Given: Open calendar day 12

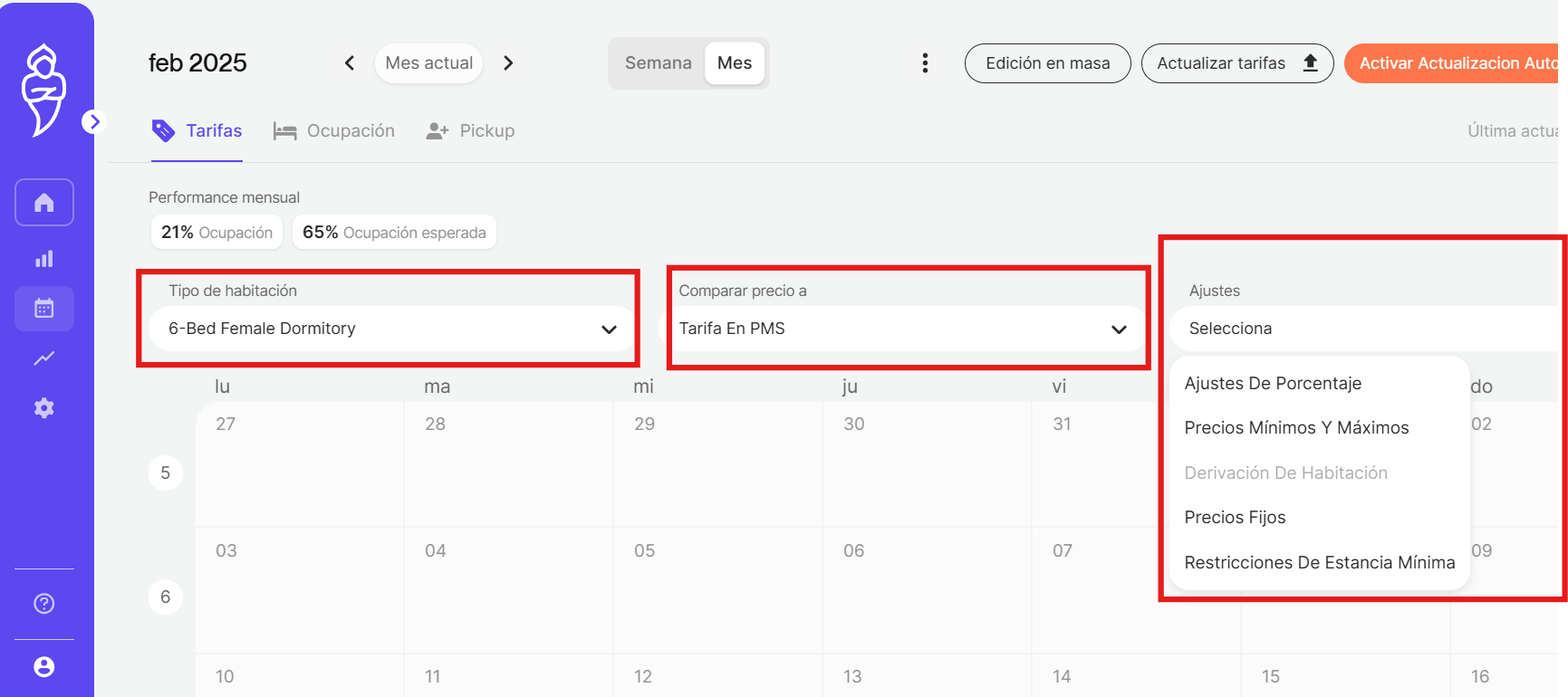Looking at the screenshot, I should [x=718, y=676].
